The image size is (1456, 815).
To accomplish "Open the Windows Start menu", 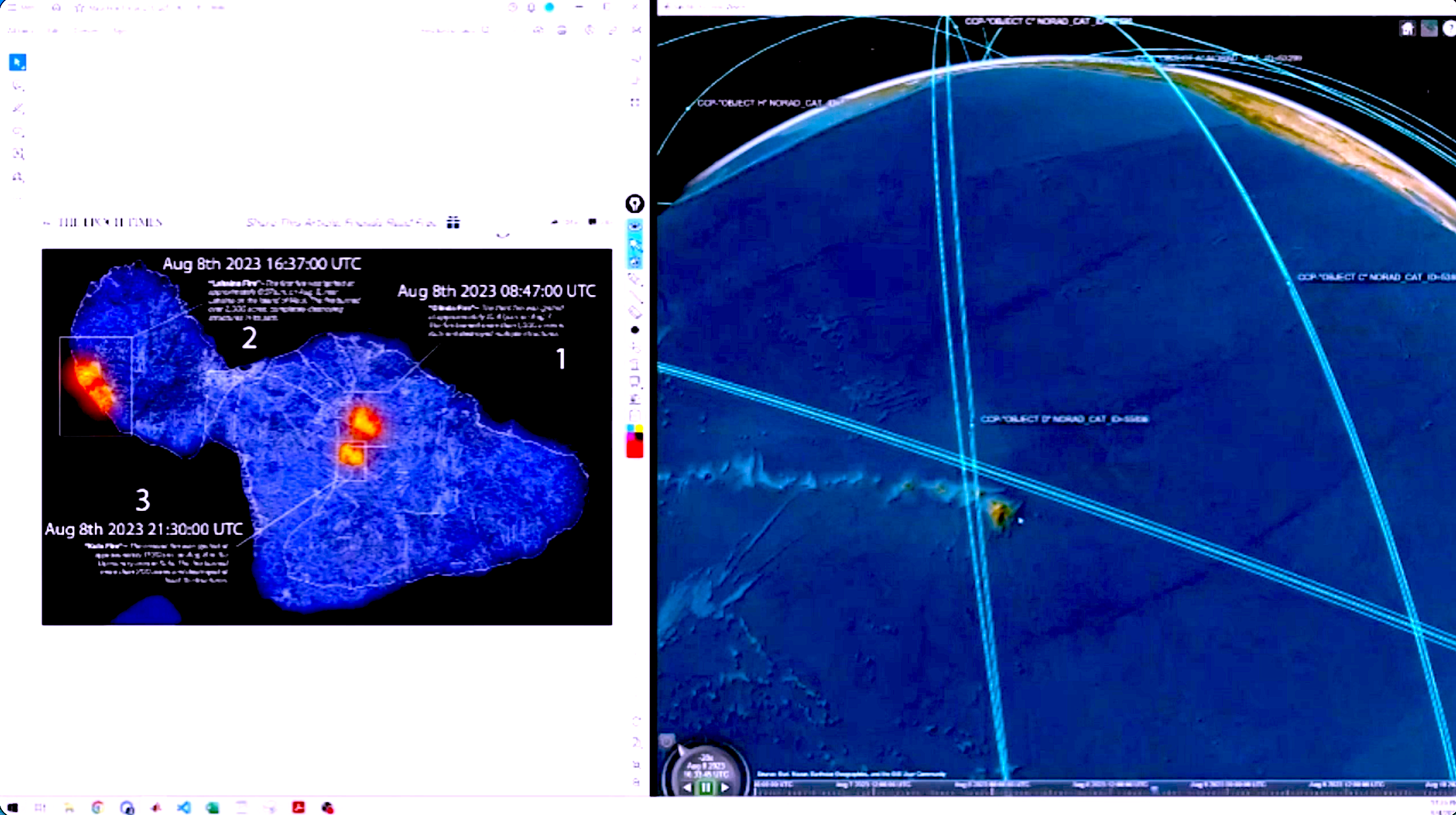I will (13, 808).
